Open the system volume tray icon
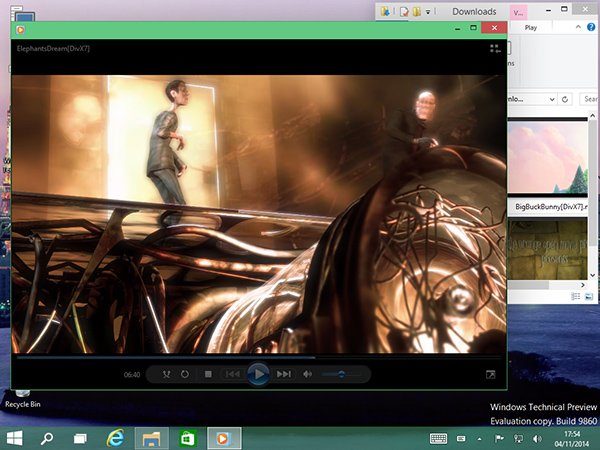 tap(537, 439)
